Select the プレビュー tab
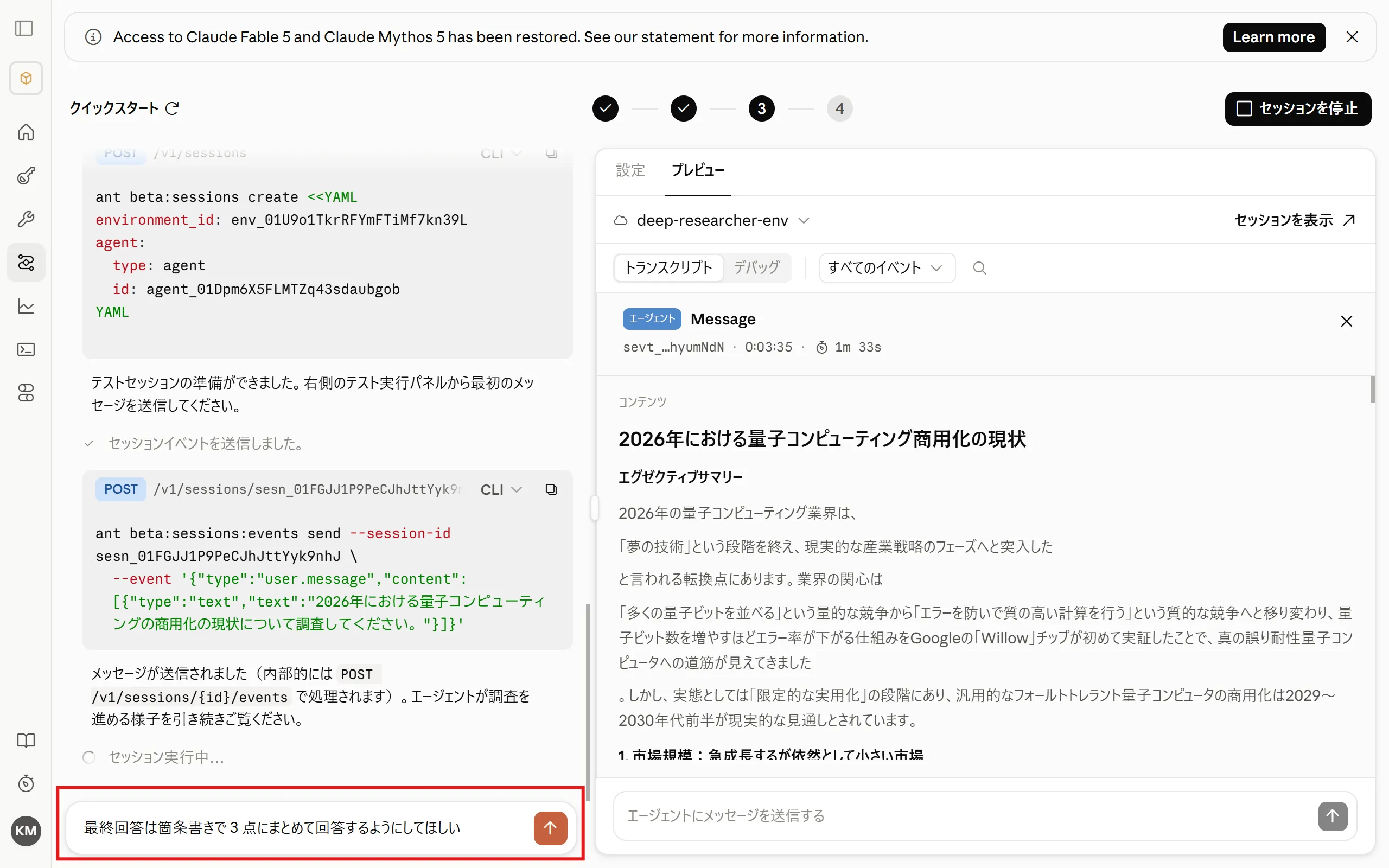 (x=697, y=170)
